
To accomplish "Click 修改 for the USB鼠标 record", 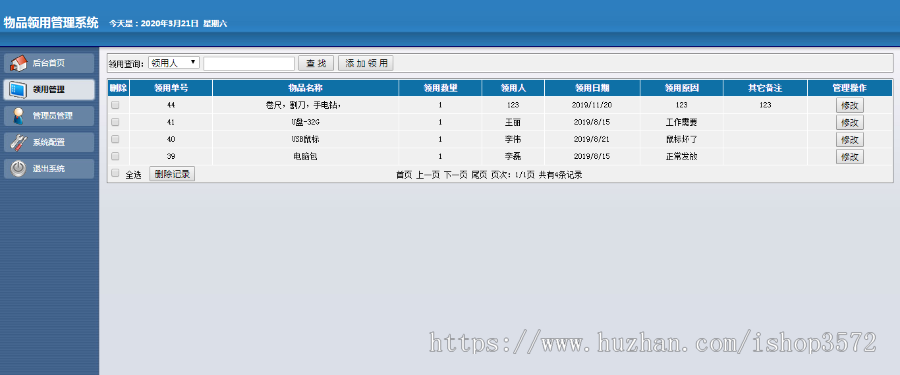I will pos(849,140).
